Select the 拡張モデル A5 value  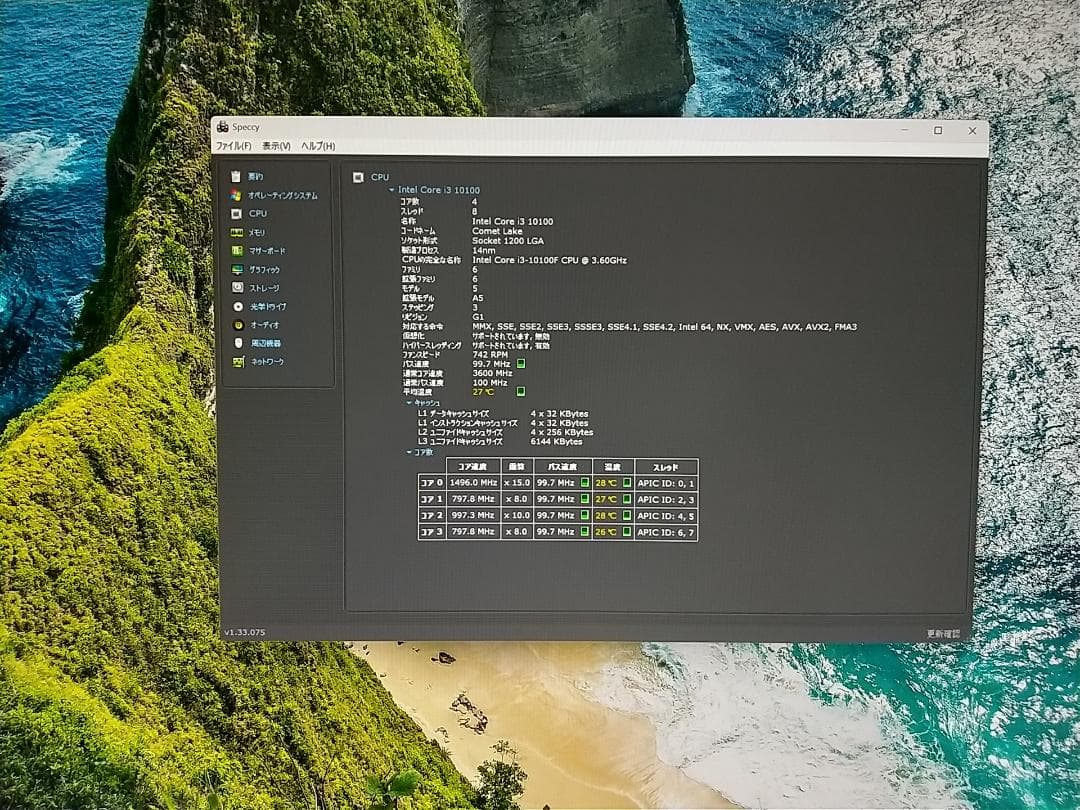click(478, 298)
